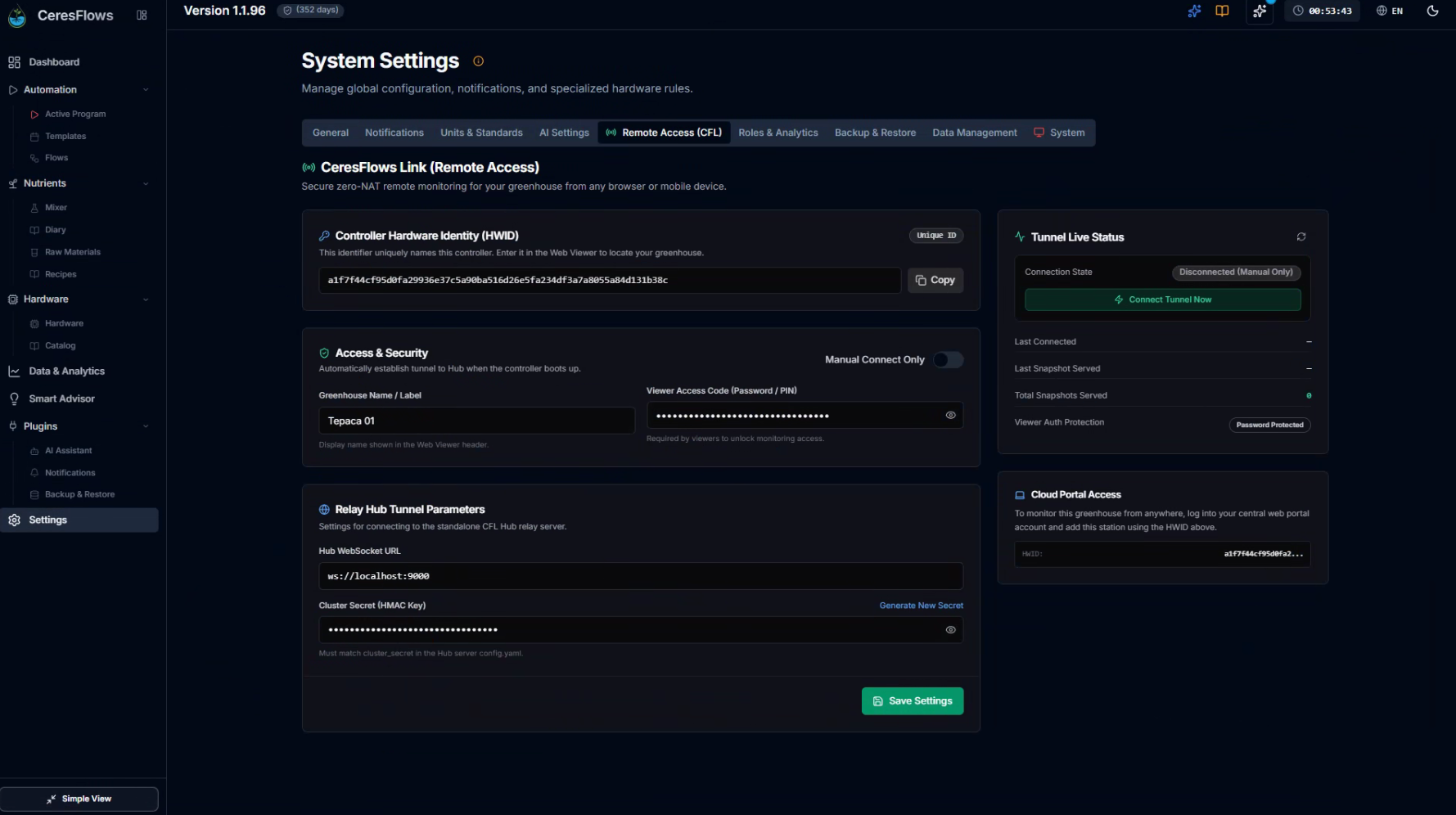Click the HWID box in Cloud Portal Access
This screenshot has width=1456, height=815.
tap(1162, 554)
